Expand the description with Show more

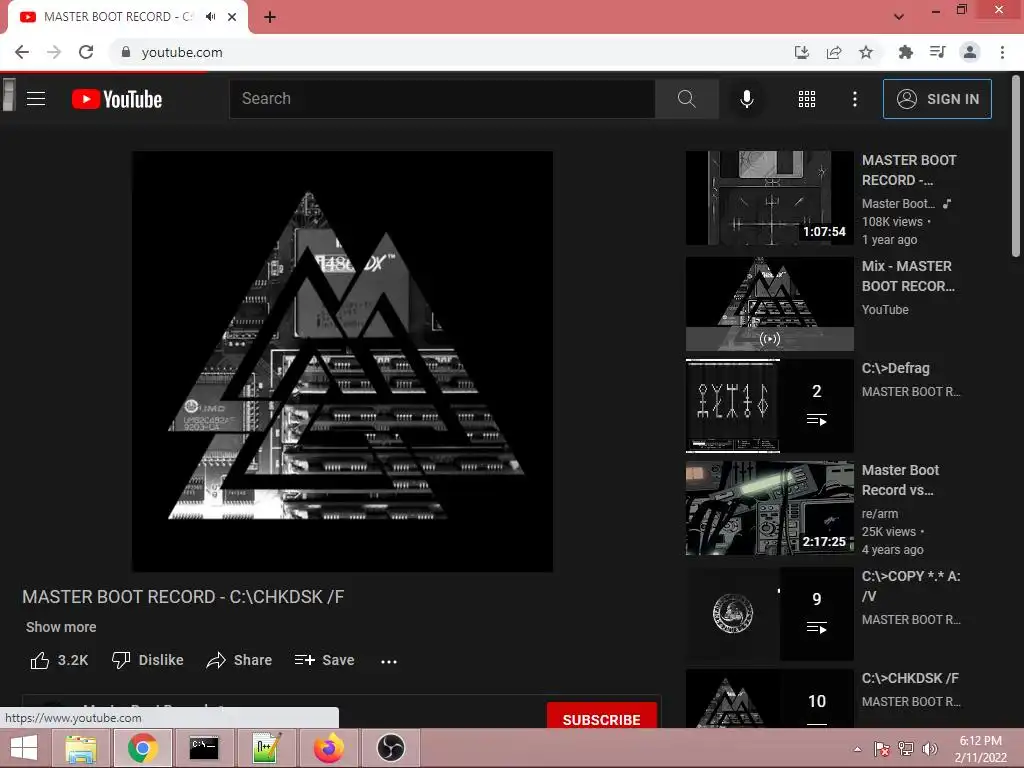point(61,627)
